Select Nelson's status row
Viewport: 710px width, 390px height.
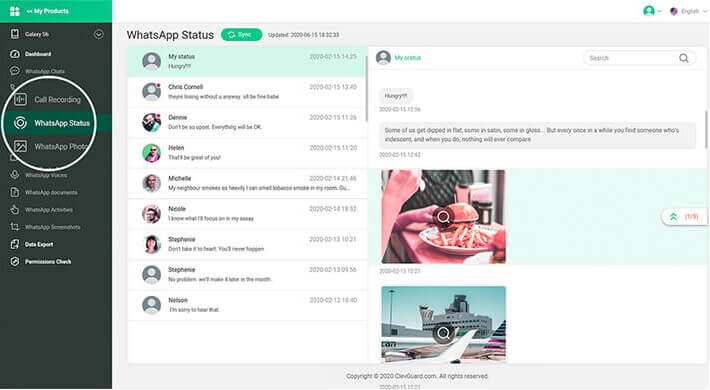(x=247, y=305)
